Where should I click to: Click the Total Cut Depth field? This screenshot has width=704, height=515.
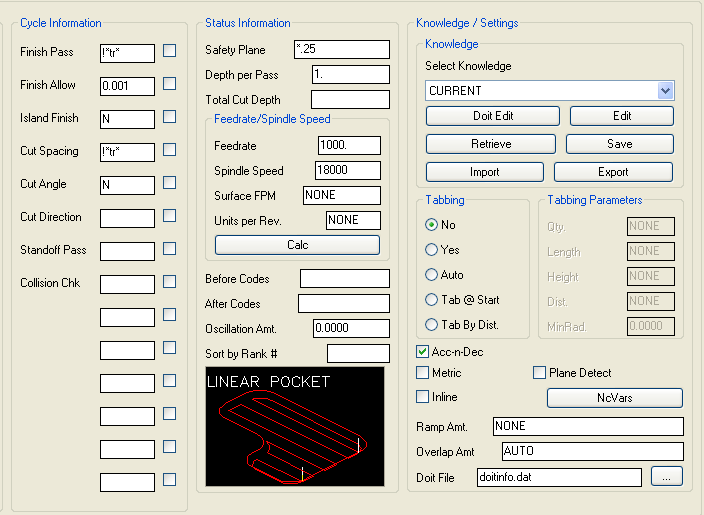tap(350, 99)
